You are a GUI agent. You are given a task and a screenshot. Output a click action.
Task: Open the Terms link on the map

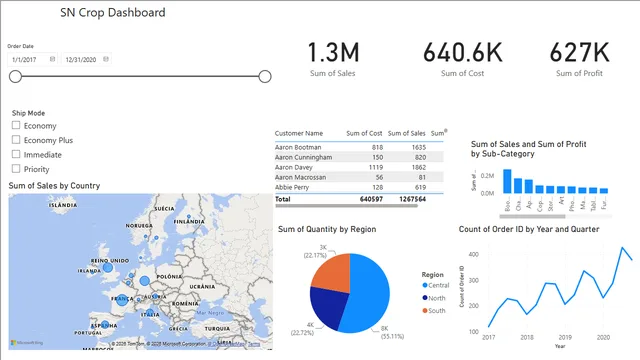(254, 344)
